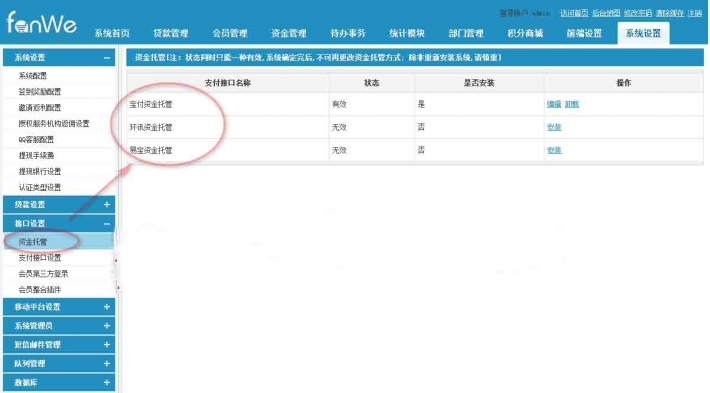710x393 pixels.
Task: Open the 贷款管理 tab
Action: coord(171,33)
